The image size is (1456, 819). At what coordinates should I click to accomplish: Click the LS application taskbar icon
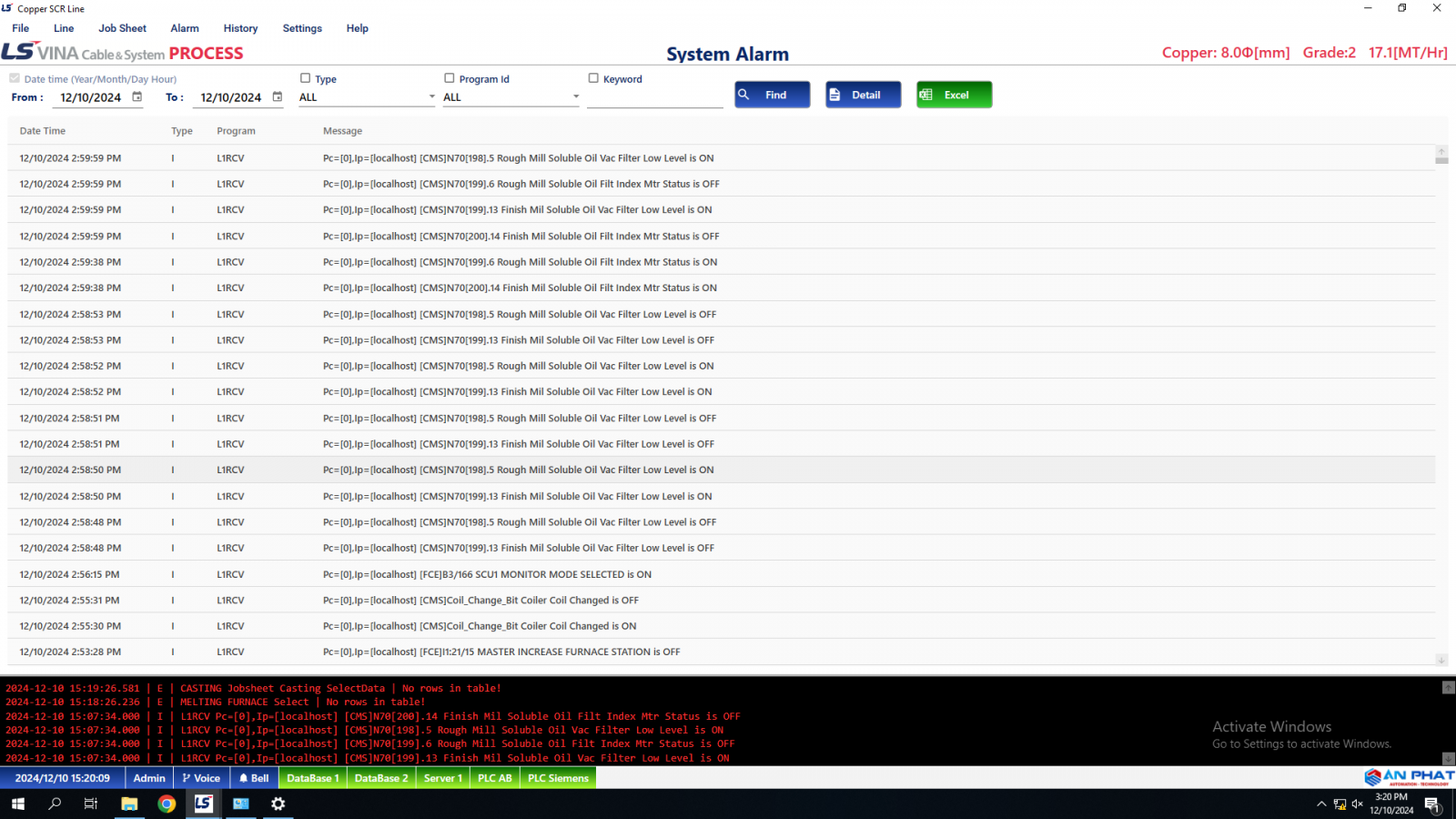click(x=204, y=804)
